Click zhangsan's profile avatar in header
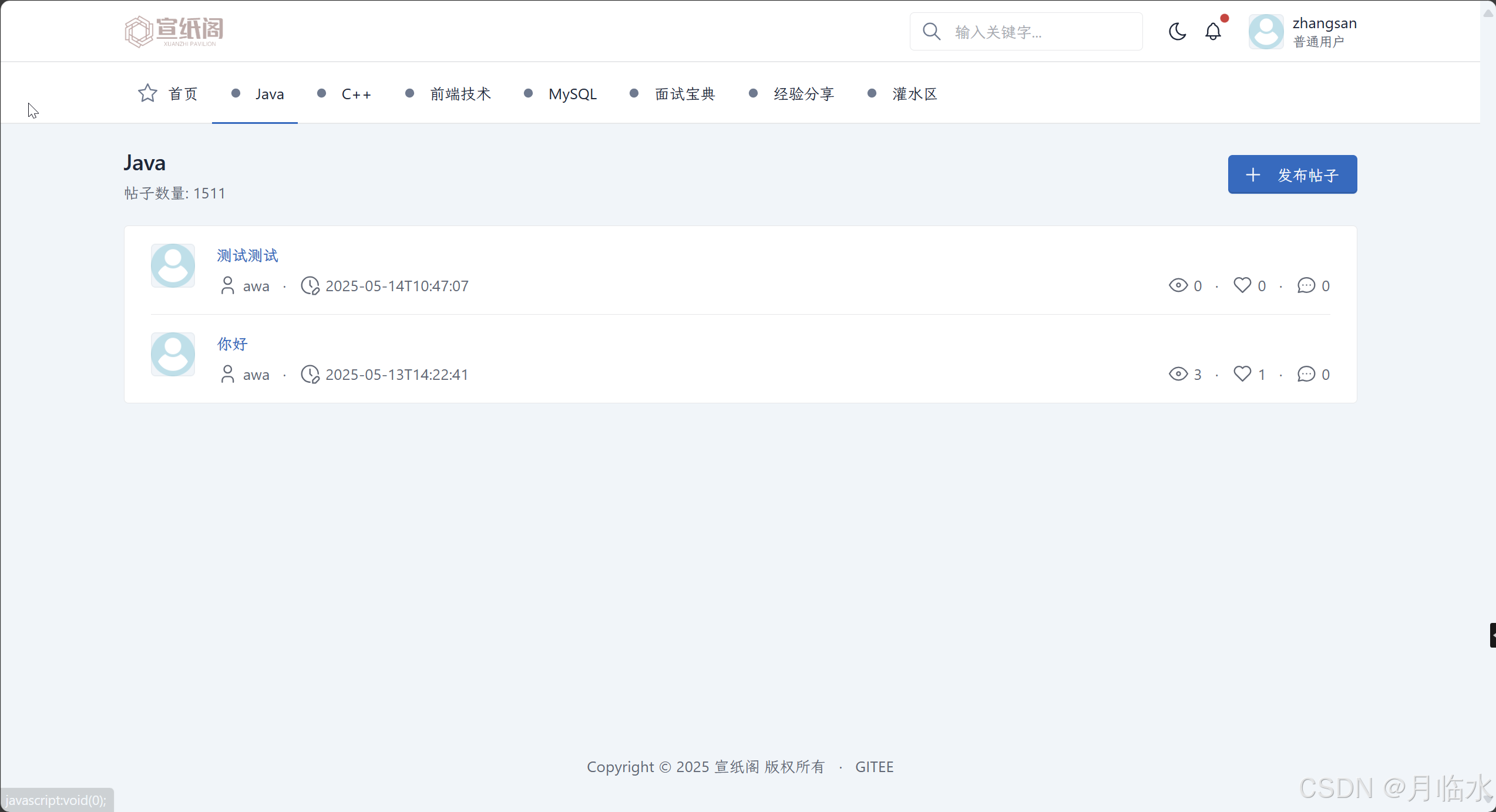This screenshot has height=812, width=1496. coord(1266,31)
